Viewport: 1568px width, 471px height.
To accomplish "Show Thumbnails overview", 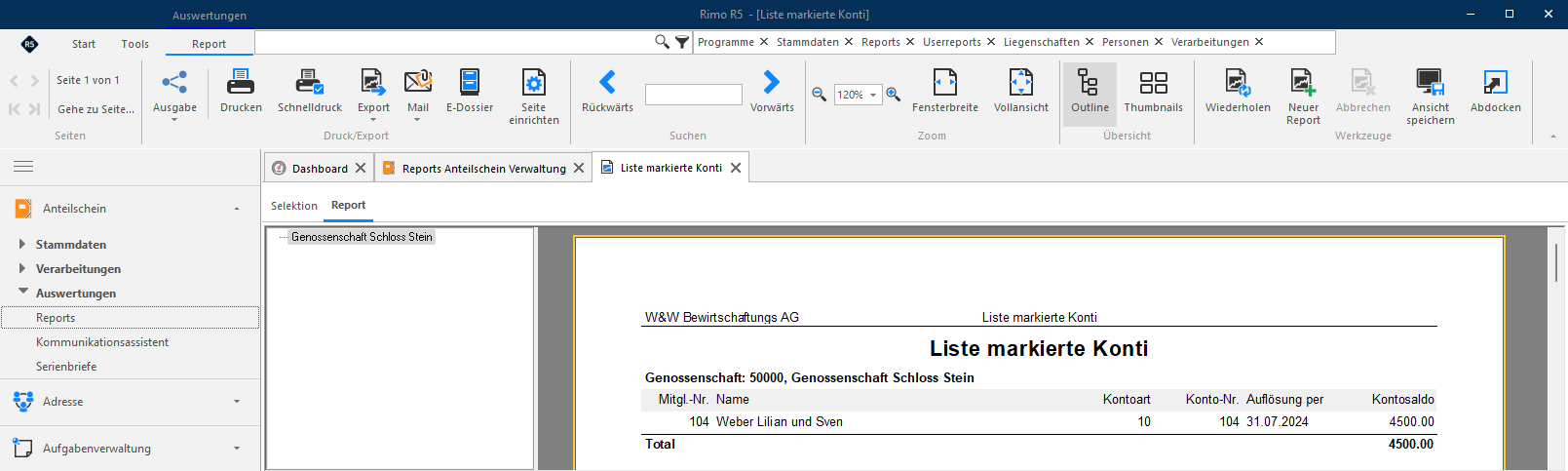I will [1153, 92].
